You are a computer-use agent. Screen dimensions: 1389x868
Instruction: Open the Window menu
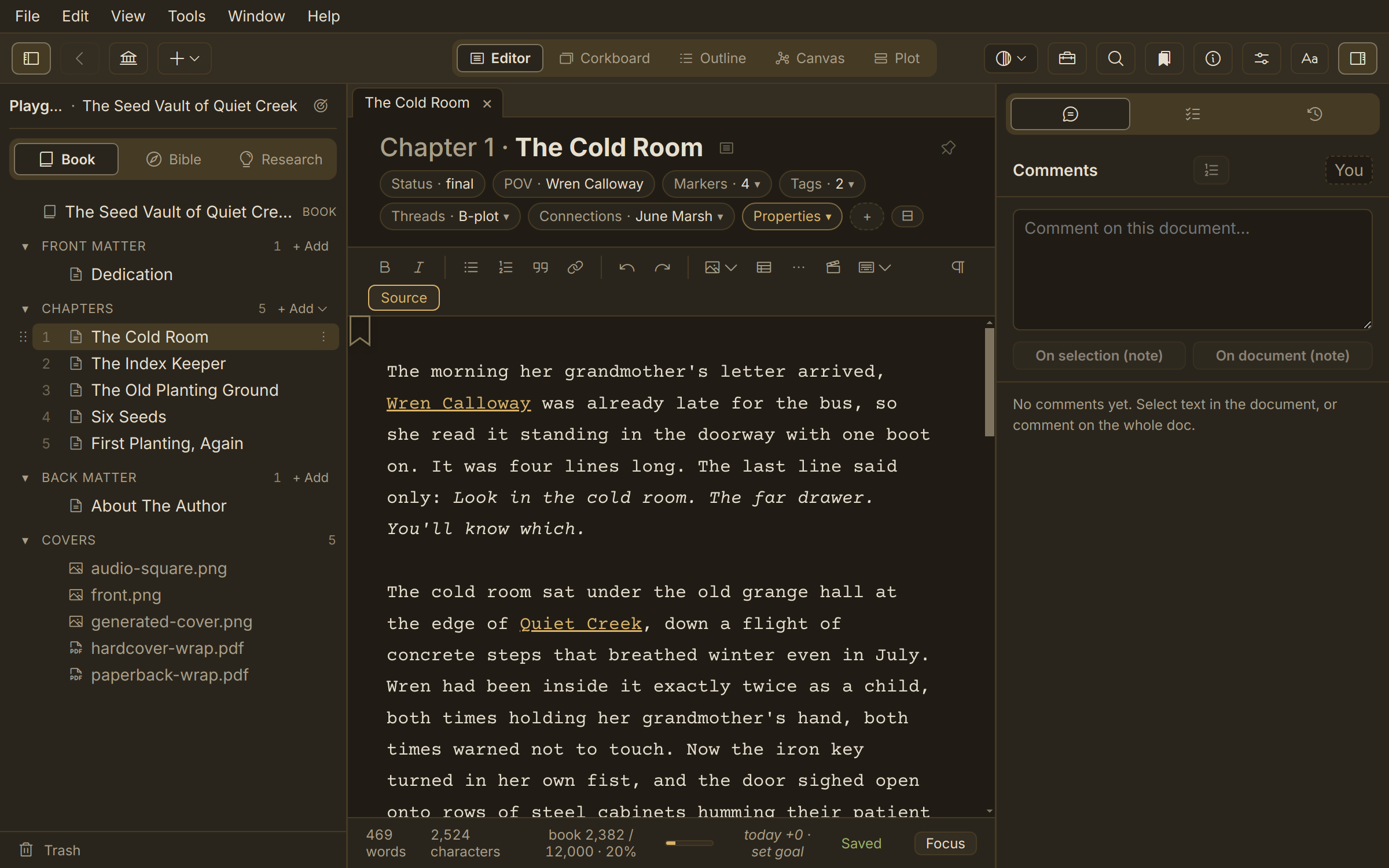coord(256,16)
